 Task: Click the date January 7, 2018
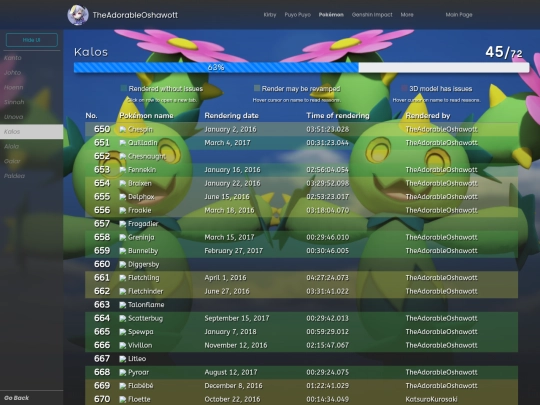click(x=230, y=332)
